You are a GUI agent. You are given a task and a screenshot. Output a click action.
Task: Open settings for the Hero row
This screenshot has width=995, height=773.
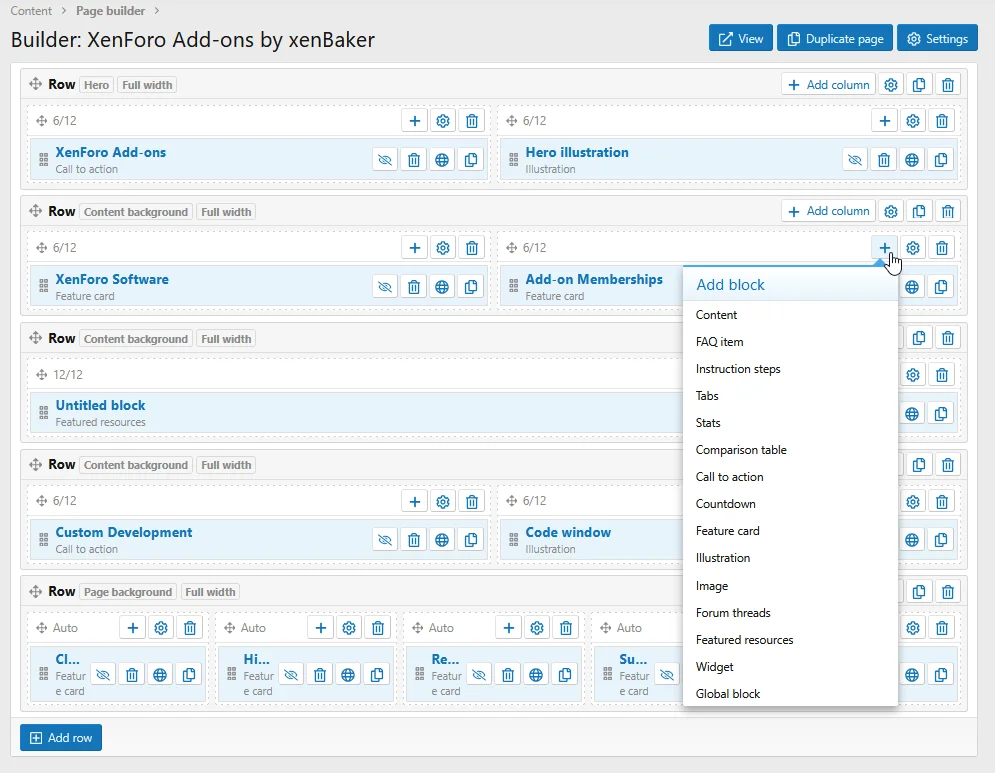tap(891, 84)
